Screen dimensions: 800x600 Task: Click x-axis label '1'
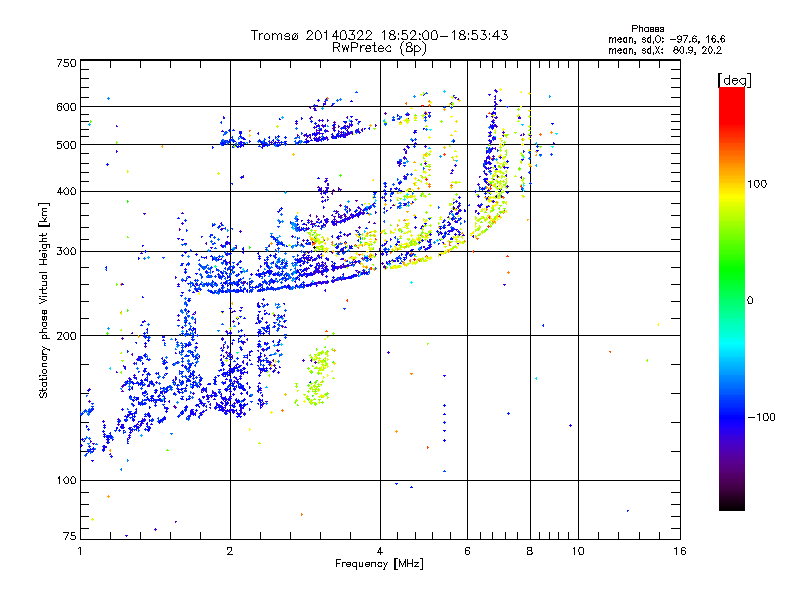[80, 551]
